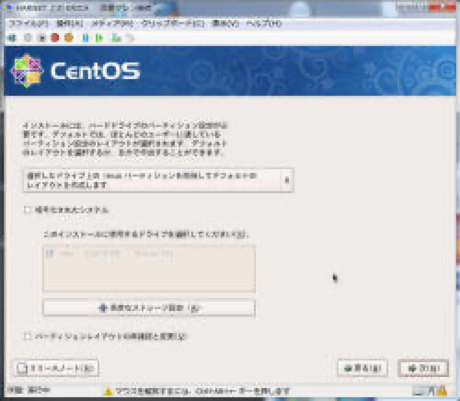Click the Back button

(362, 368)
